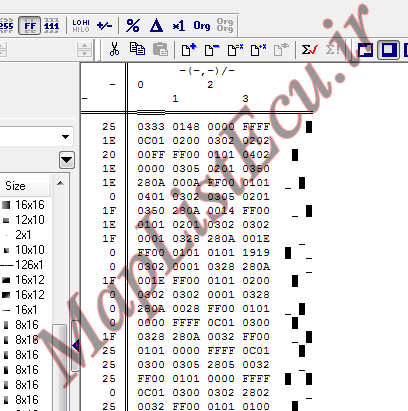Click the scissors Cut icon

114,49
